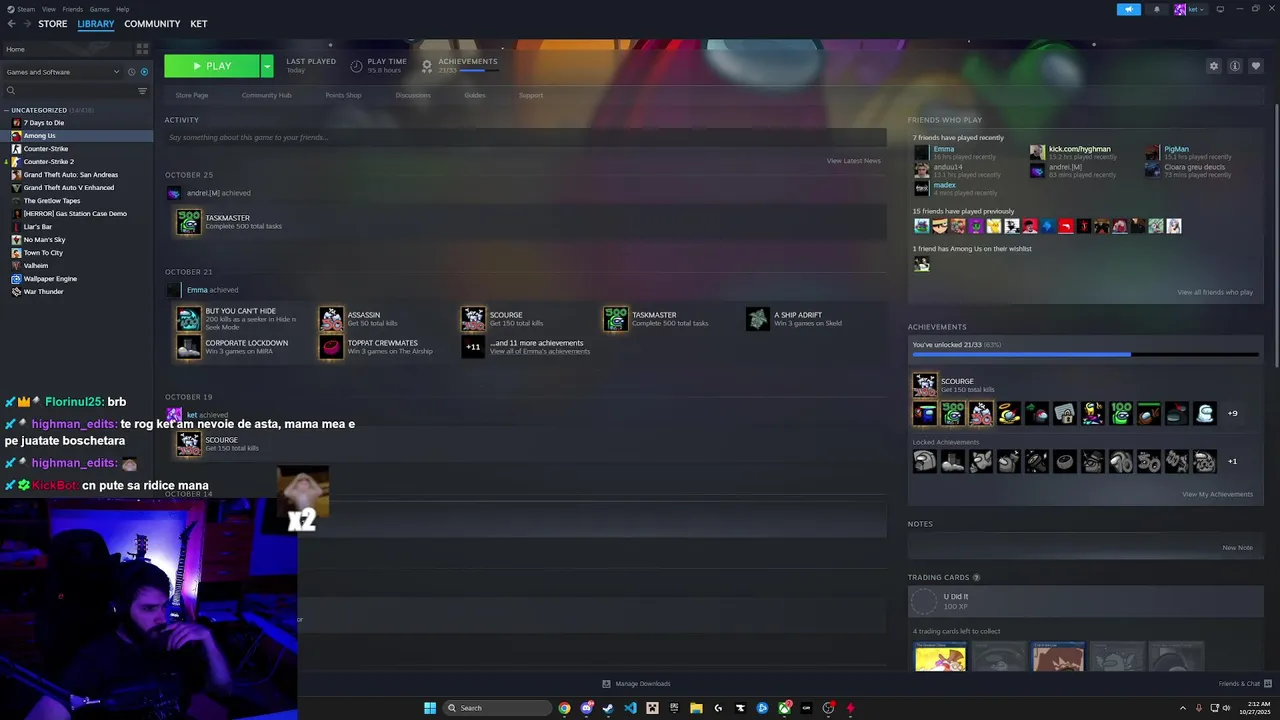This screenshot has height=720, width=1280.
Task: Collapse the Uncategorized category
Action: coord(7,110)
